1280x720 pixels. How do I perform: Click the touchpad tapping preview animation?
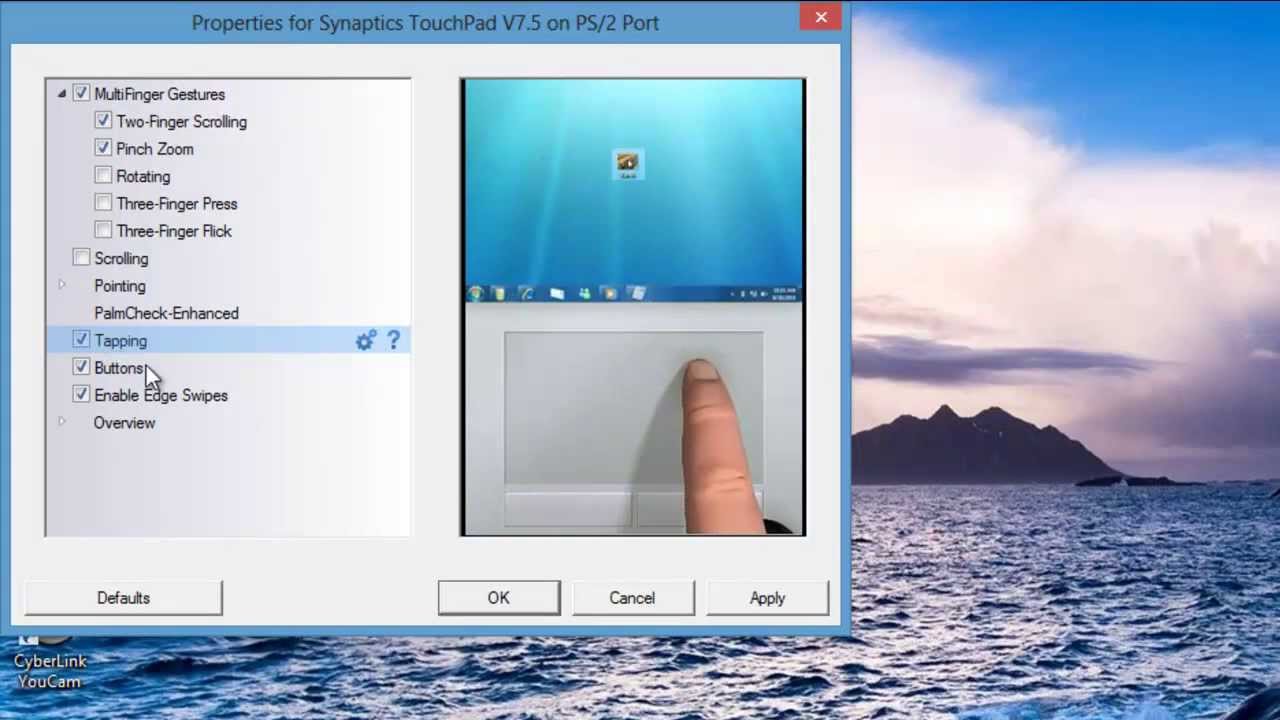[x=633, y=307]
